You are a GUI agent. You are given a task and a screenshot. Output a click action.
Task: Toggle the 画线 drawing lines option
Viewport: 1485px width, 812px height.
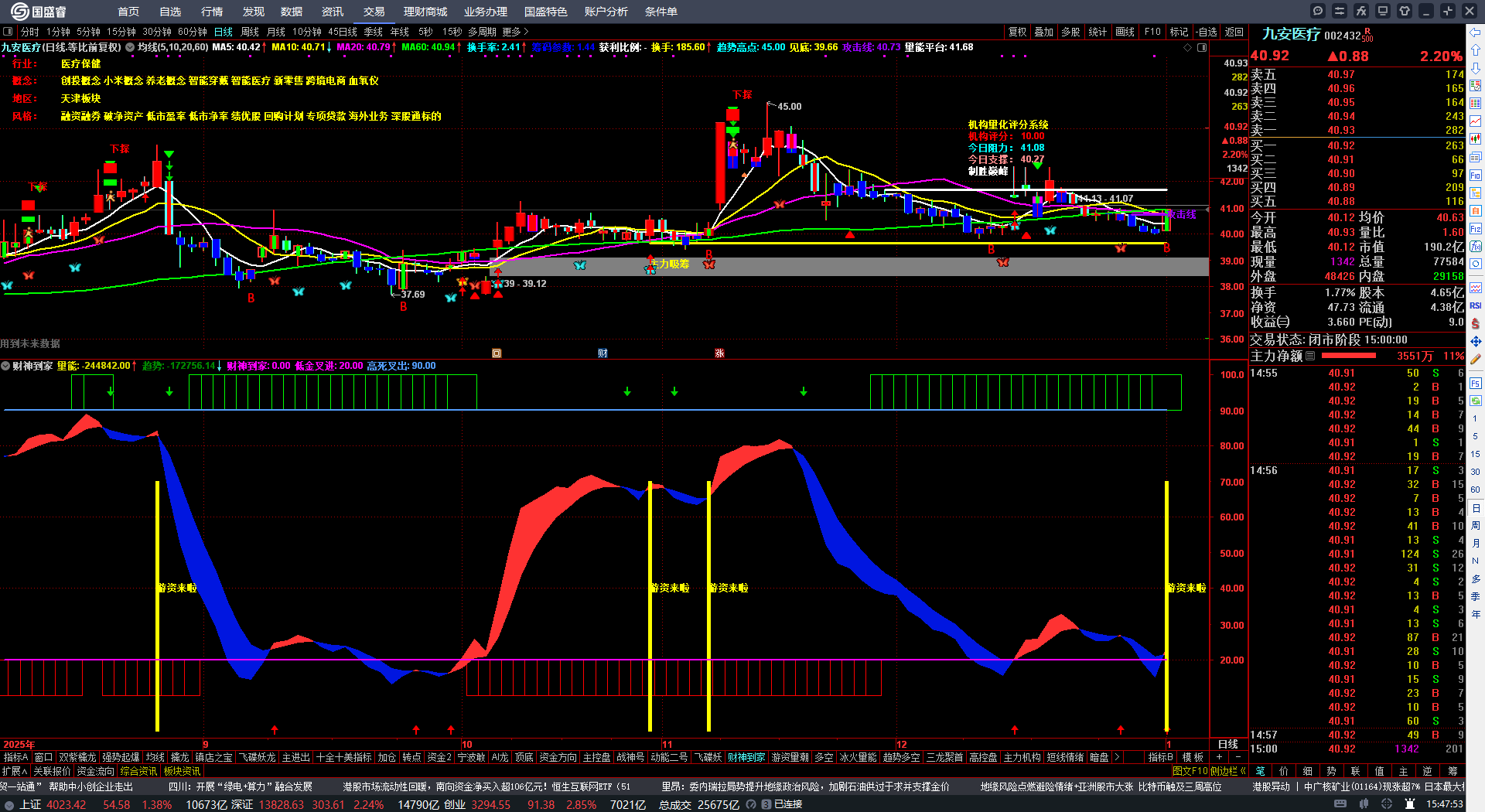click(1125, 32)
